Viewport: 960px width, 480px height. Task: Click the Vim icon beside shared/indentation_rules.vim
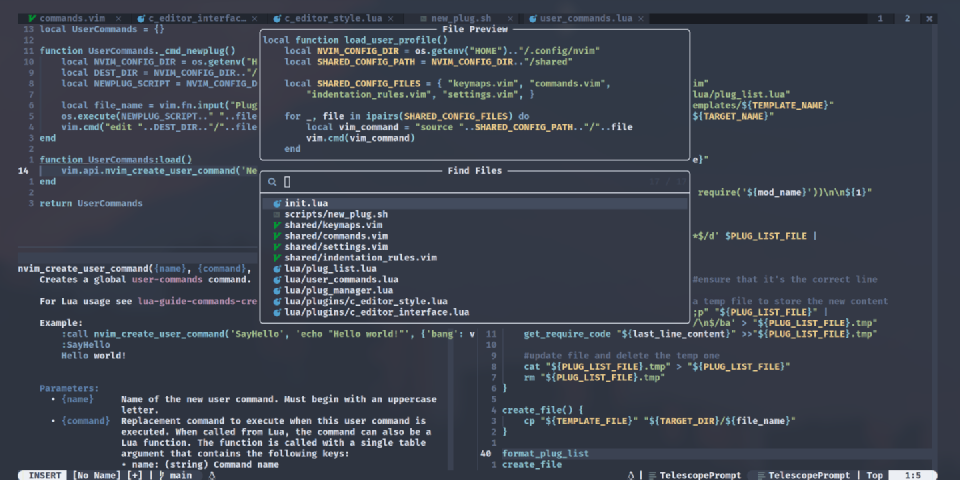tap(277, 258)
